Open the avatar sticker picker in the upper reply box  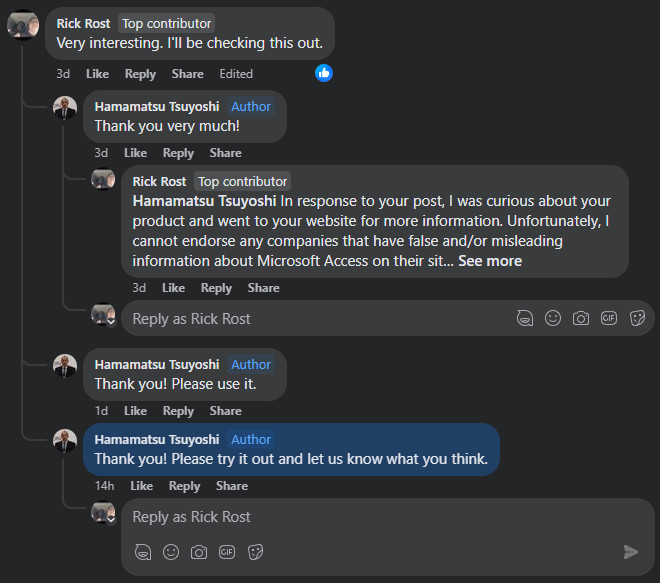point(525,318)
